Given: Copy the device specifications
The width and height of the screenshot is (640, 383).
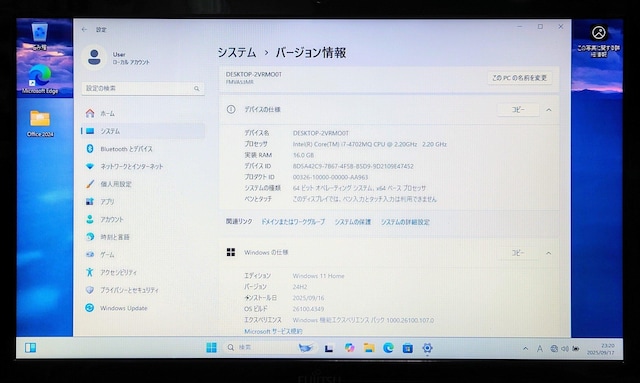Looking at the screenshot, I should point(518,109).
